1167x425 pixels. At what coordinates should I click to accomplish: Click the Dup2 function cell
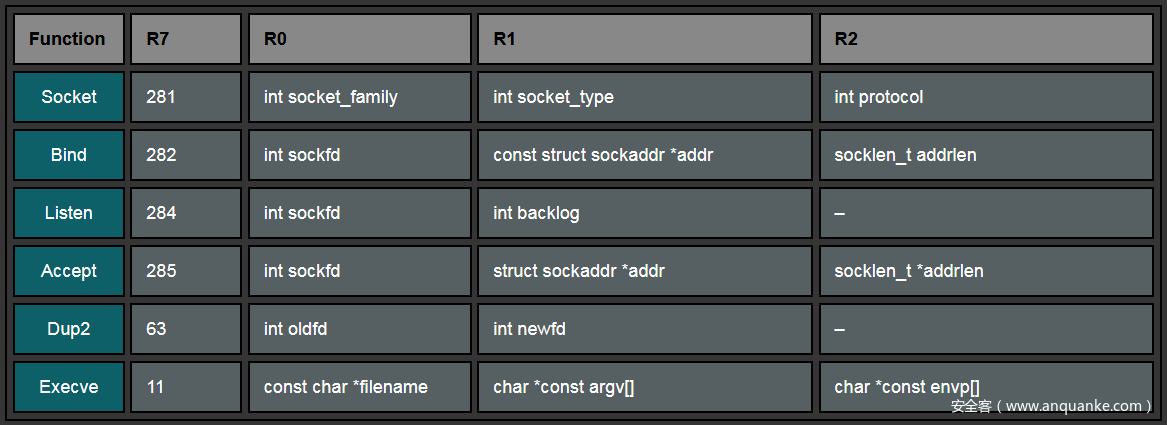coord(69,329)
